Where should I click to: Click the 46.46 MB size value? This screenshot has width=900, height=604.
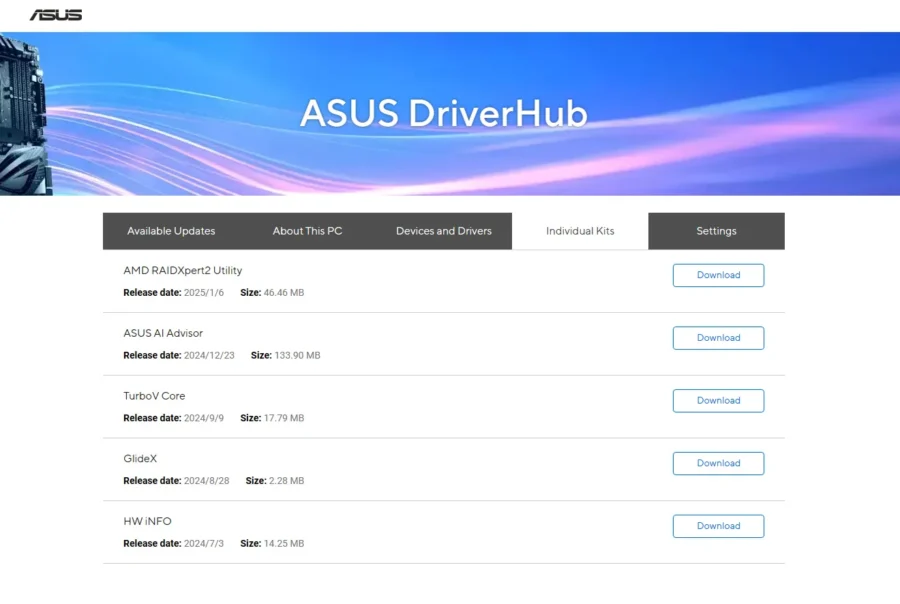click(284, 292)
